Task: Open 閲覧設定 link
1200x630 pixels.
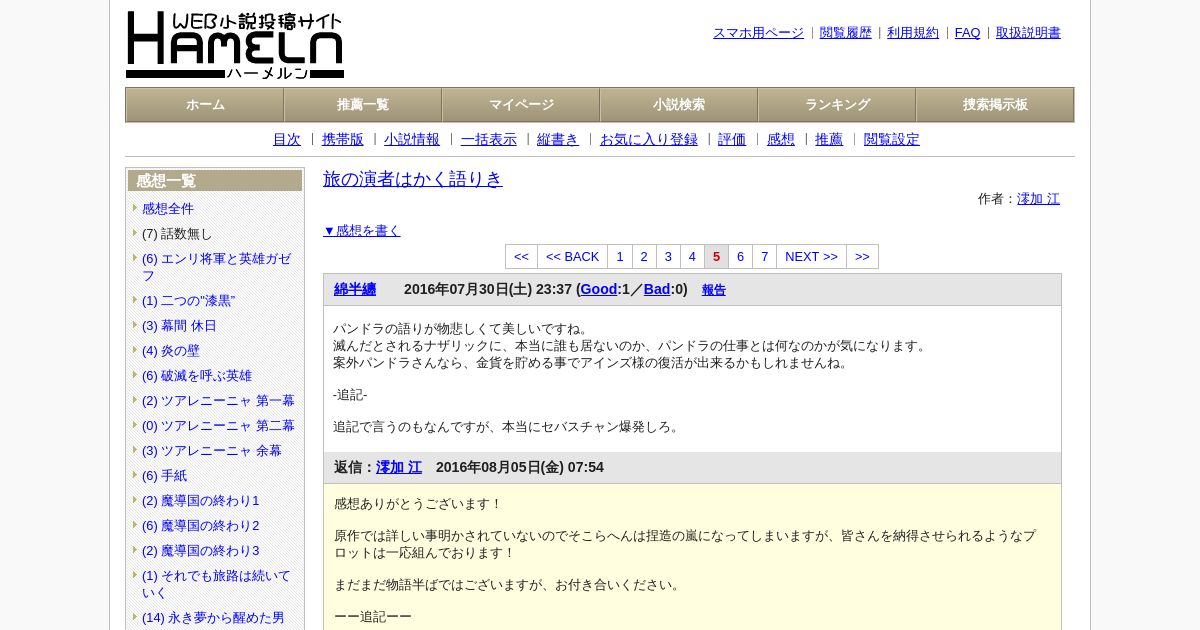Action: [892, 140]
